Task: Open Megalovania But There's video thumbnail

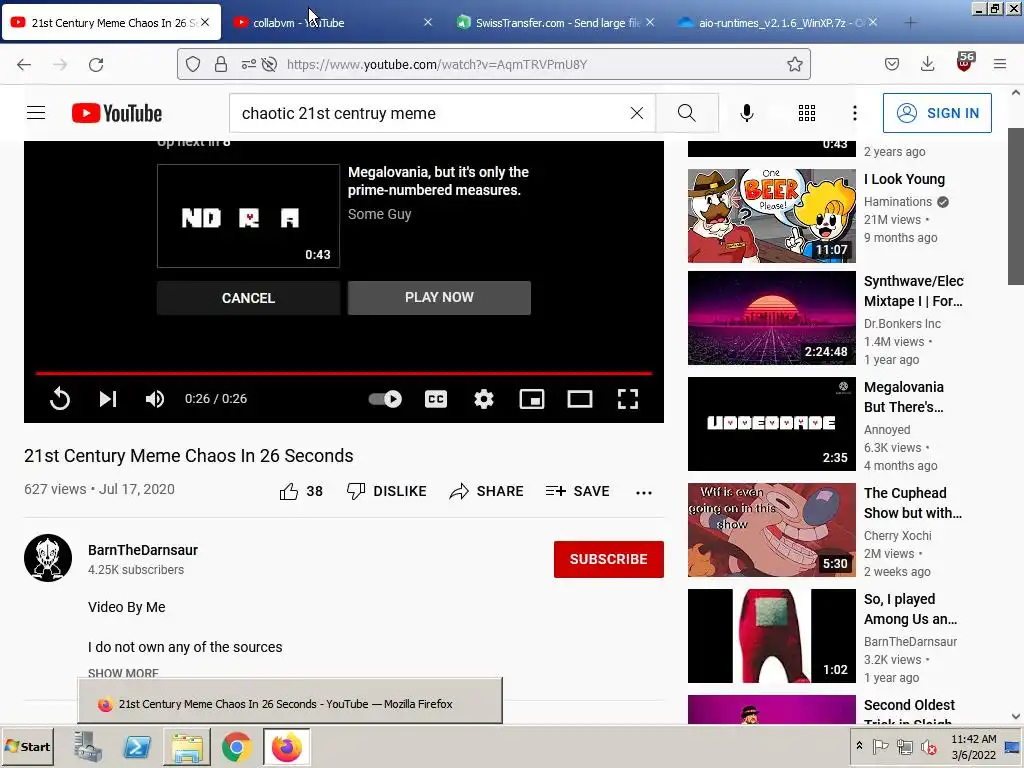Action: click(x=771, y=424)
